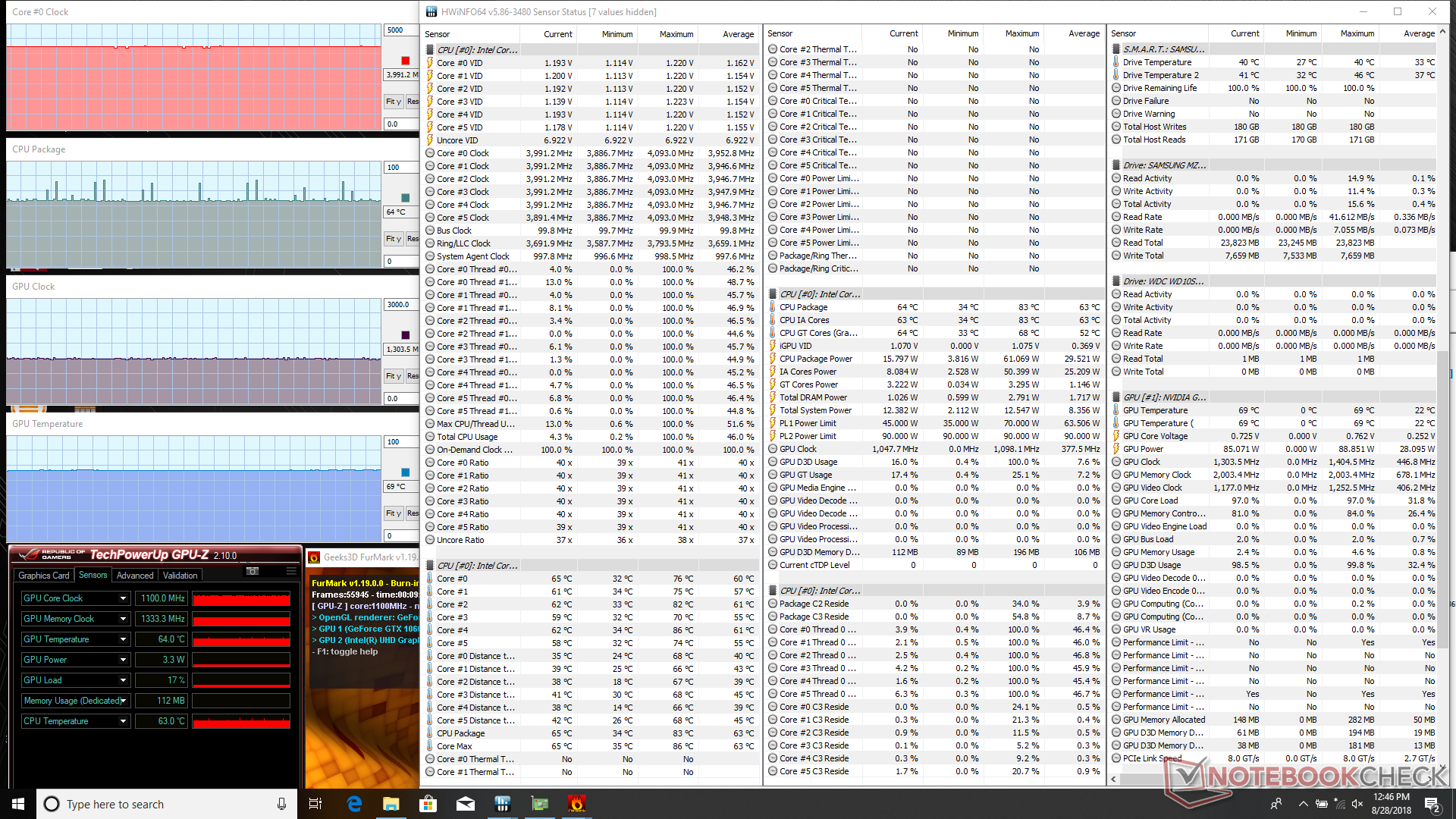
Task: Open Microsoft Edge from the taskbar
Action: pyautogui.click(x=354, y=804)
